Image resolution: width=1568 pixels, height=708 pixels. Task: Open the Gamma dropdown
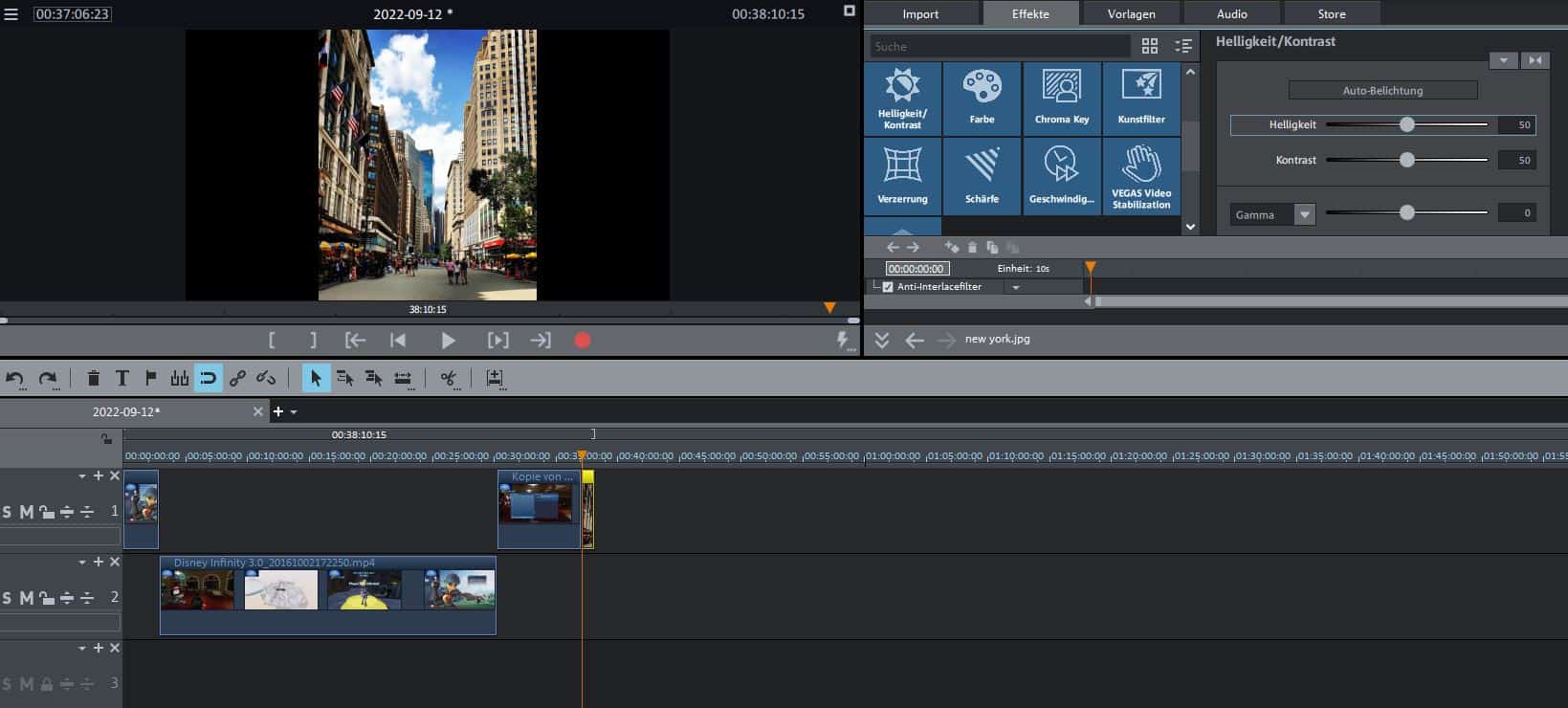(1304, 214)
